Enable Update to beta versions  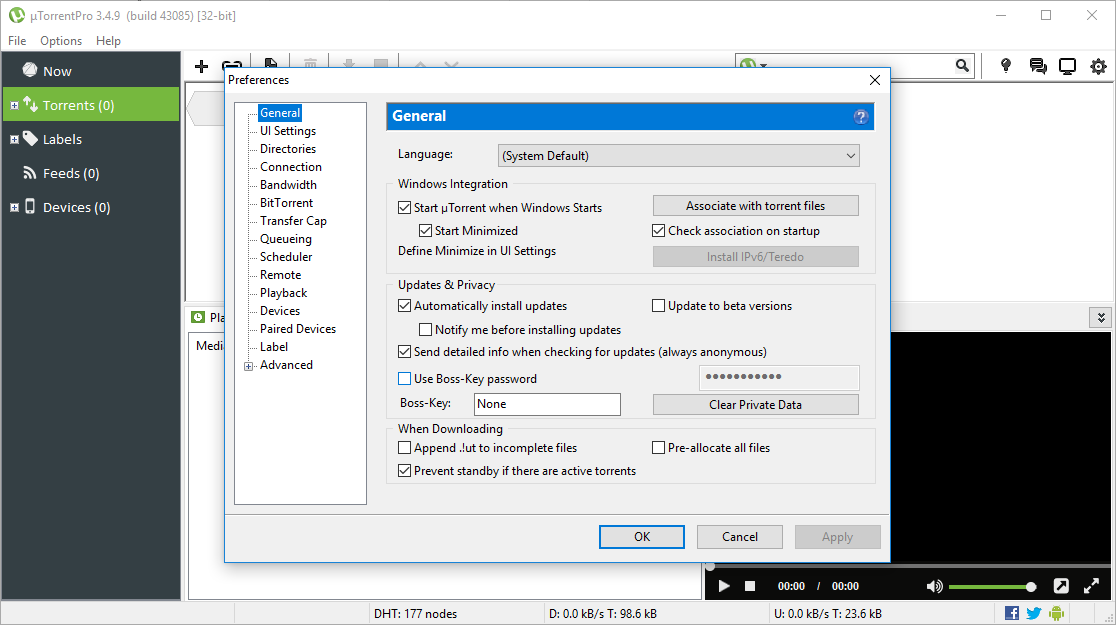point(658,305)
